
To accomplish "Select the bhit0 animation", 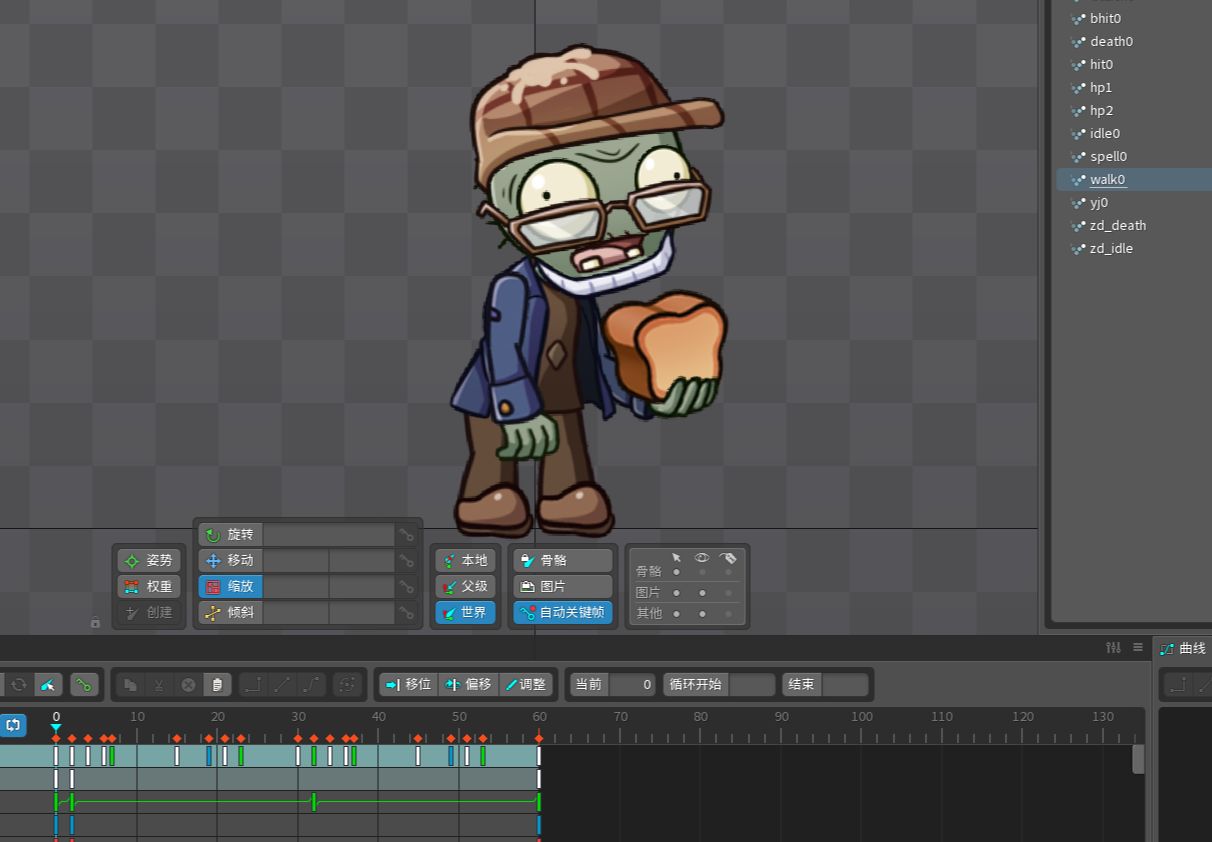I will (1105, 18).
